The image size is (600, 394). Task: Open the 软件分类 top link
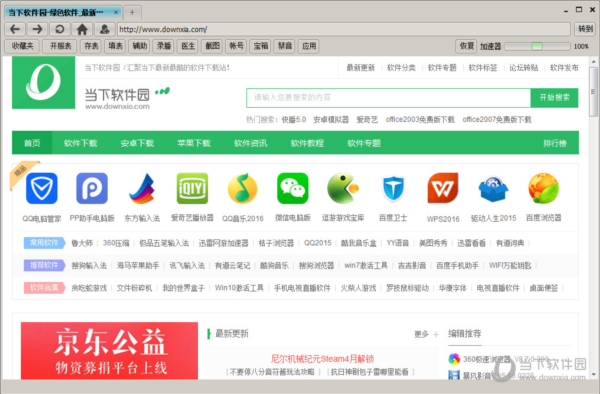coord(401,68)
